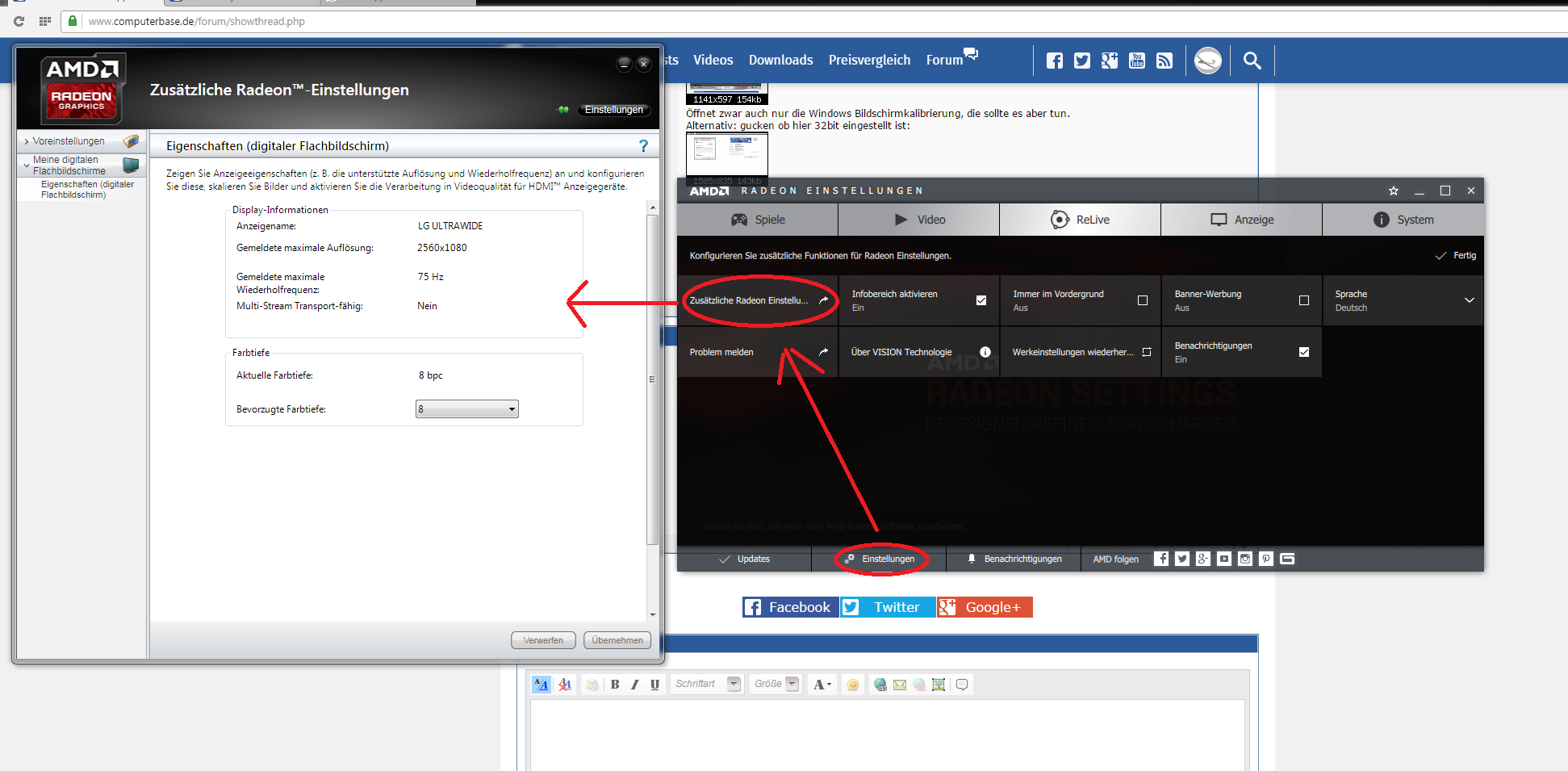Click Italic icon in forum editor
This screenshot has height=771, width=1568.
coord(635,685)
